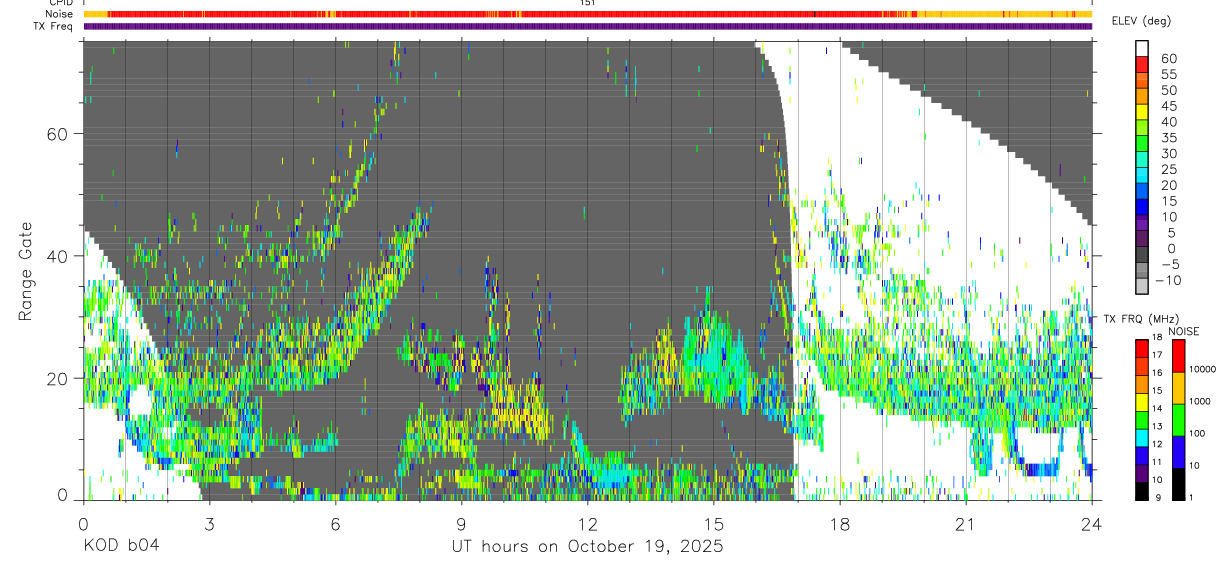1228x567 pixels.
Task: Click 'UT hours on October 19, 2025' axis title
Action: click(x=588, y=547)
